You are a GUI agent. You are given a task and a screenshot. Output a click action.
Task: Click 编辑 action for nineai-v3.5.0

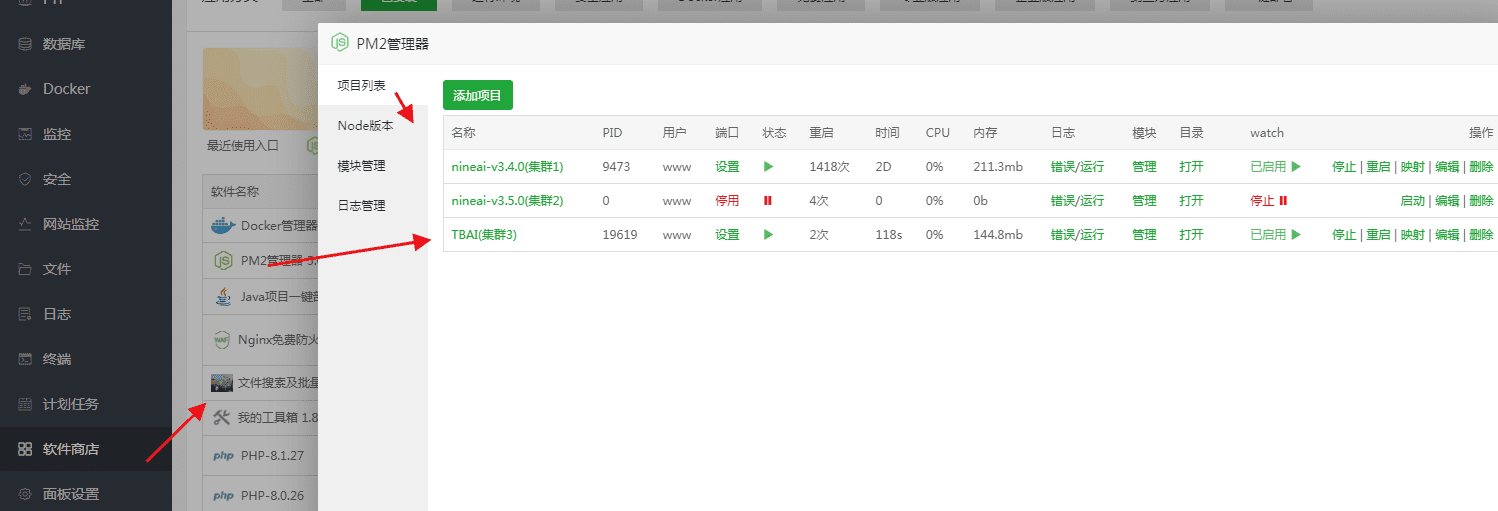click(1447, 201)
